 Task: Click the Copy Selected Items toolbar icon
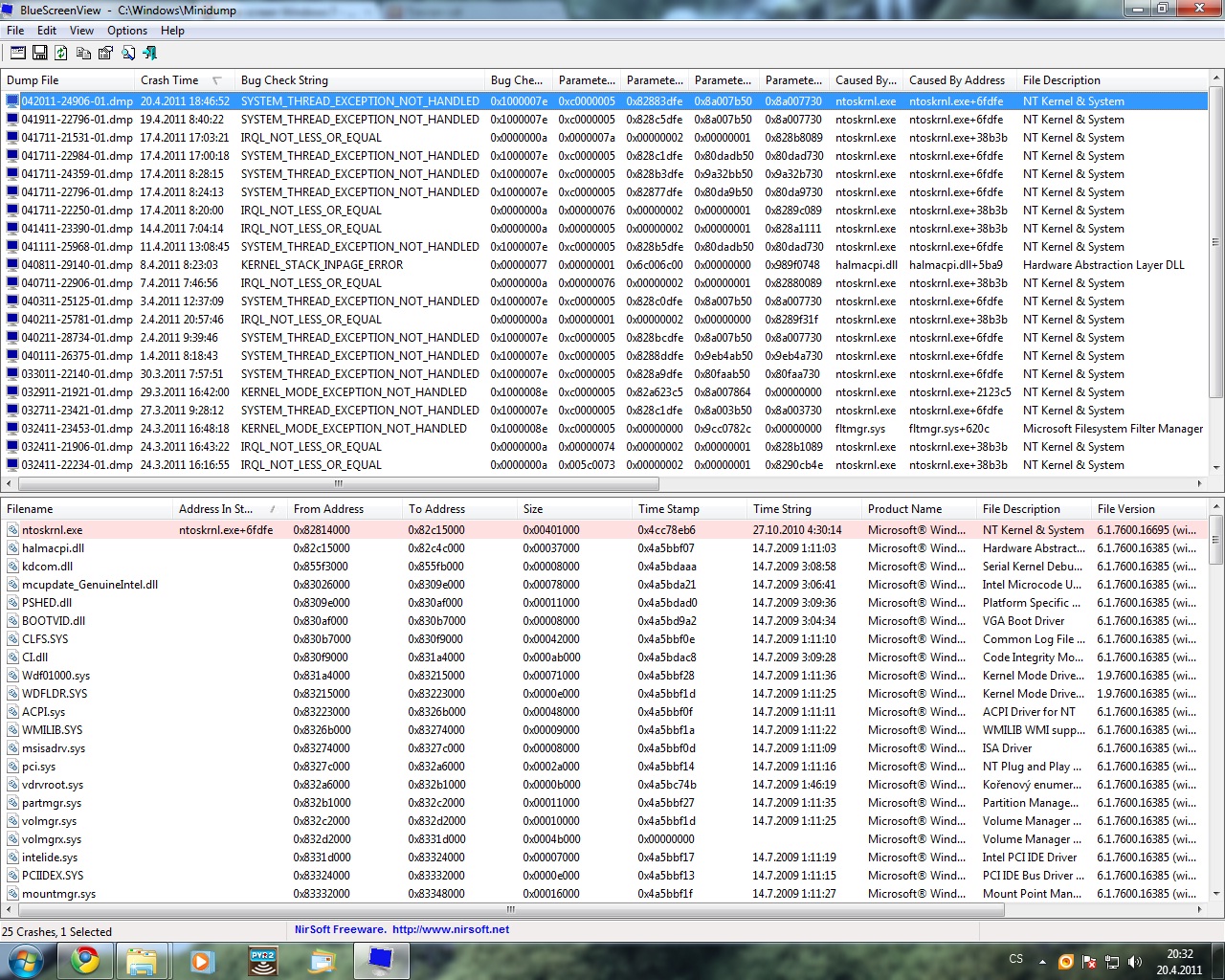[83, 53]
